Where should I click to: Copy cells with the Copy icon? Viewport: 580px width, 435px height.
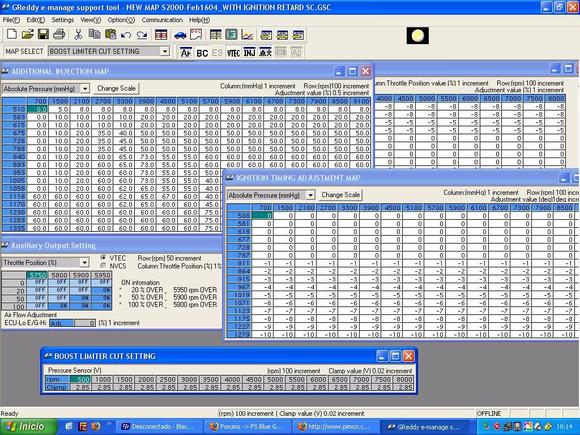[94, 35]
